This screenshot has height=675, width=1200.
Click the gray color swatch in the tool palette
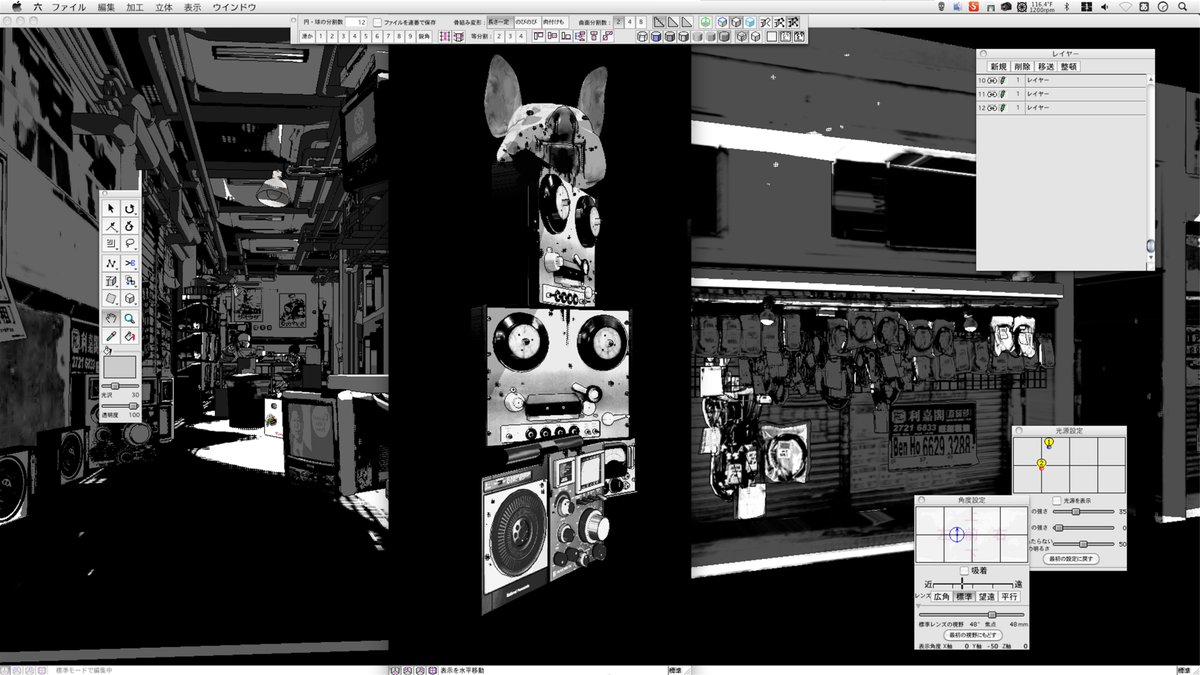pos(120,366)
